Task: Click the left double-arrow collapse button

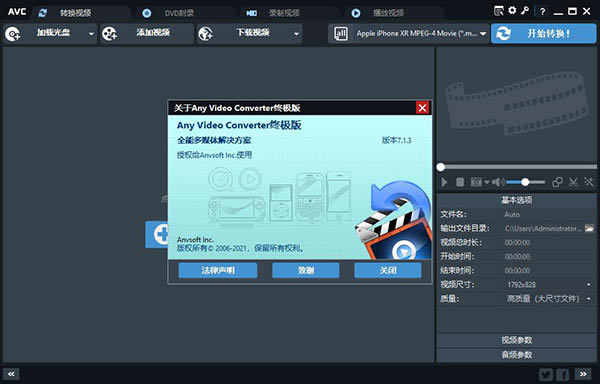Action: [11, 374]
